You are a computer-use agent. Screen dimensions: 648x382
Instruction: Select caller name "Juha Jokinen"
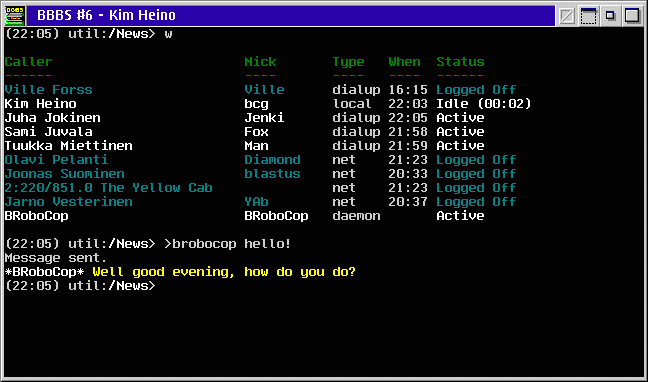[52, 118]
